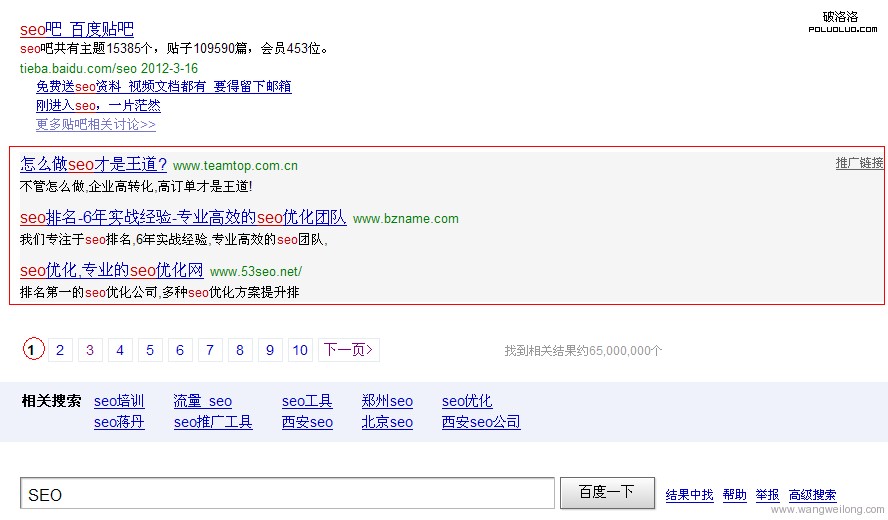The height and width of the screenshot is (520, 888).
Task: Choose related search '西安seo公司'
Action: (x=481, y=422)
